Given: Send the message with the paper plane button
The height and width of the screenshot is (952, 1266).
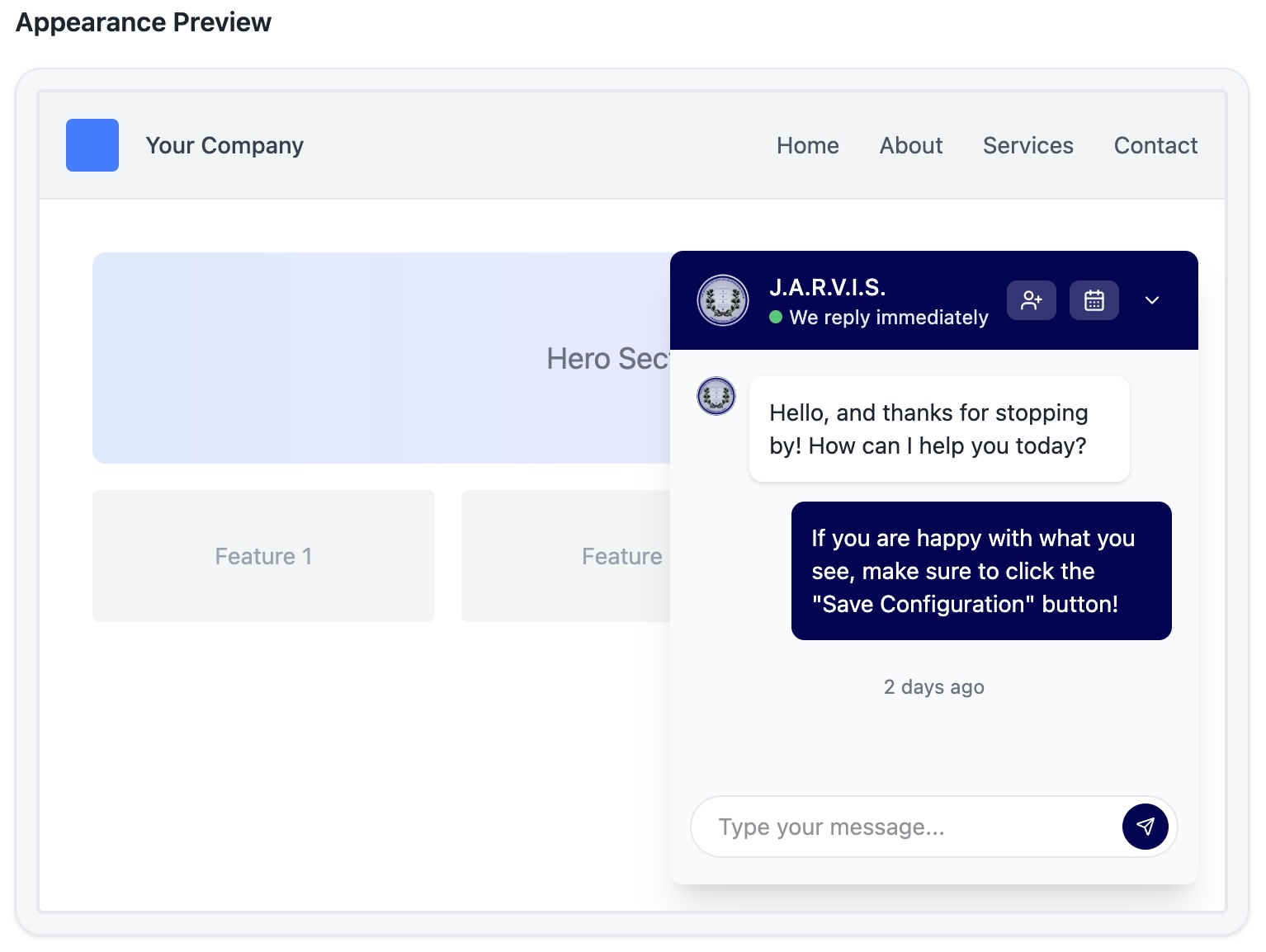Looking at the screenshot, I should tap(1146, 827).
